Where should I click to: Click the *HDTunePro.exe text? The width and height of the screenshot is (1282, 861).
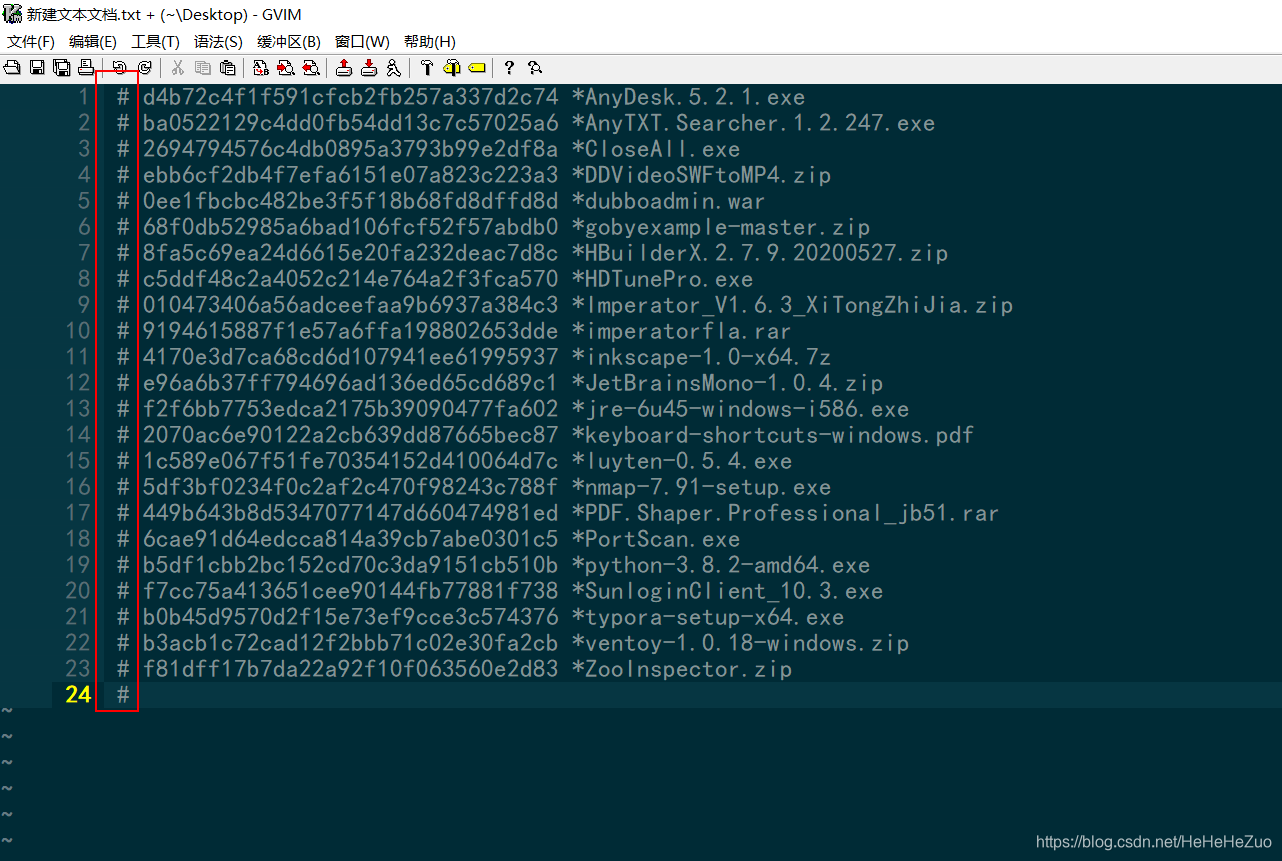tap(662, 279)
